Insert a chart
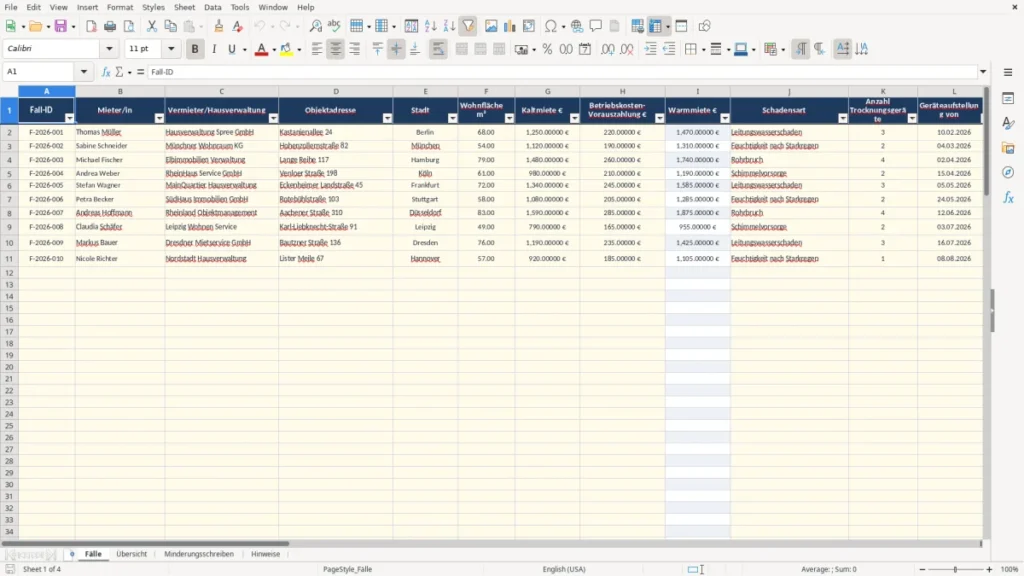 [510, 26]
